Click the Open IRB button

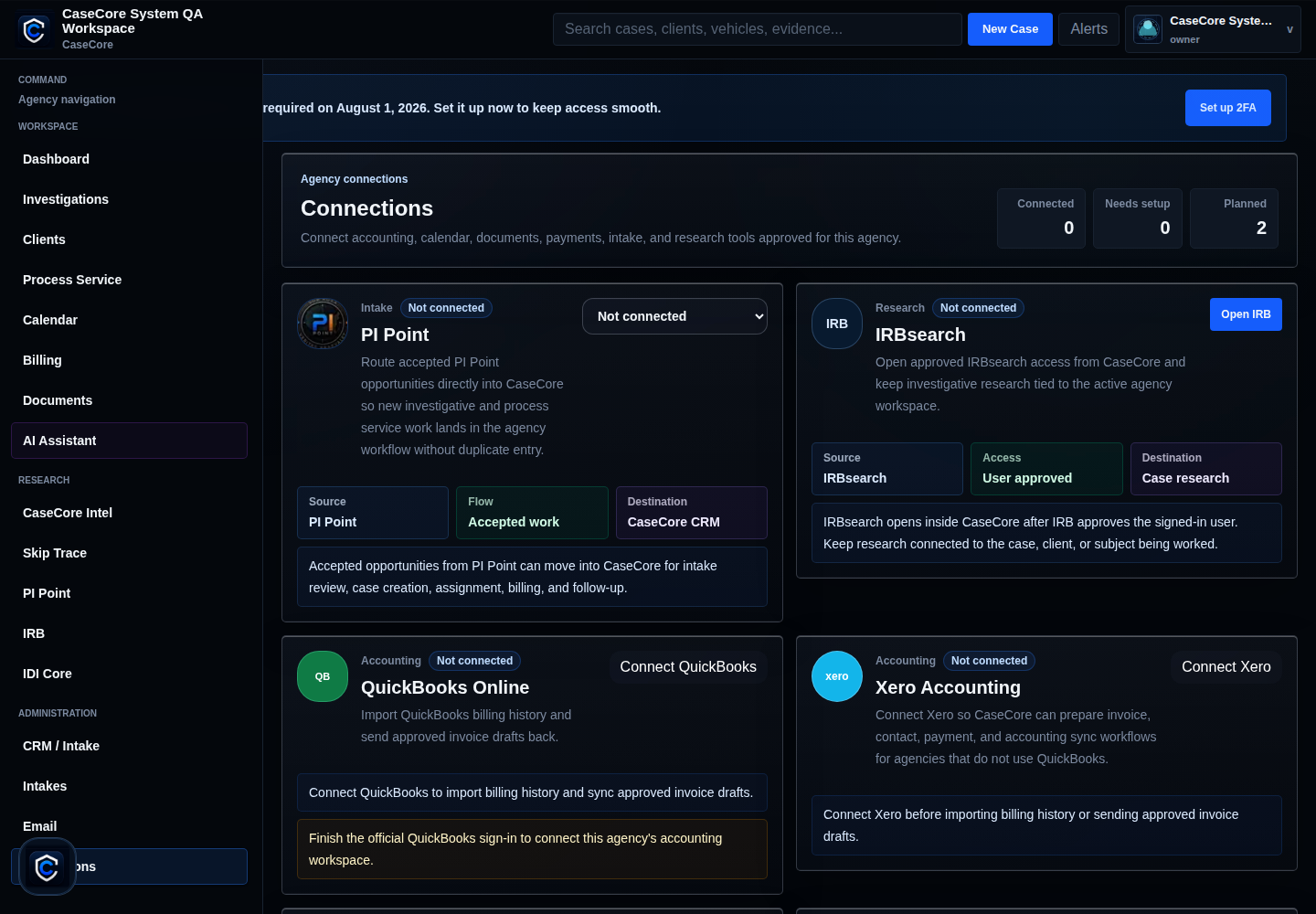click(x=1246, y=314)
